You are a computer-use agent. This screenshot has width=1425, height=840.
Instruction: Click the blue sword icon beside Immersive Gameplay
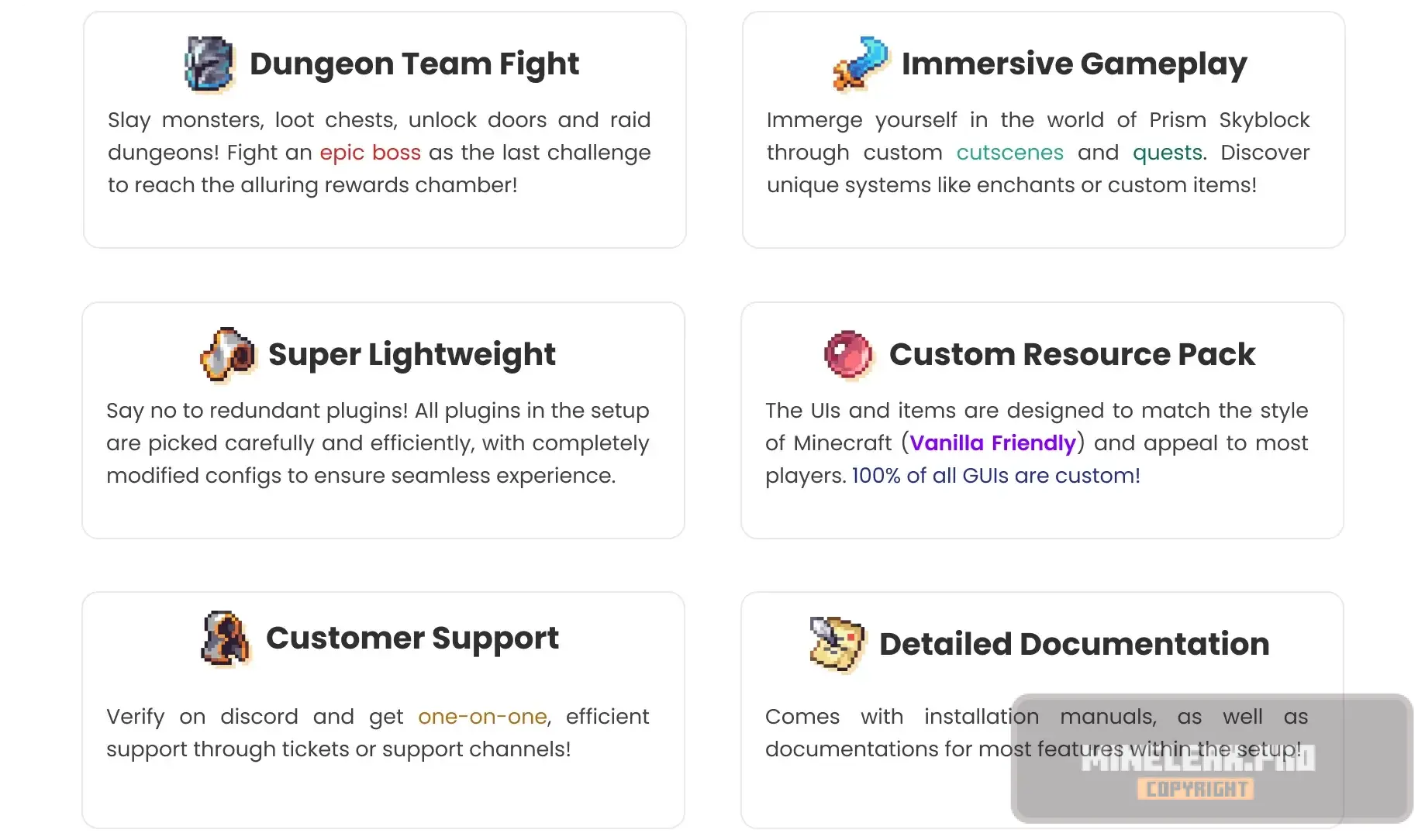[x=861, y=64]
